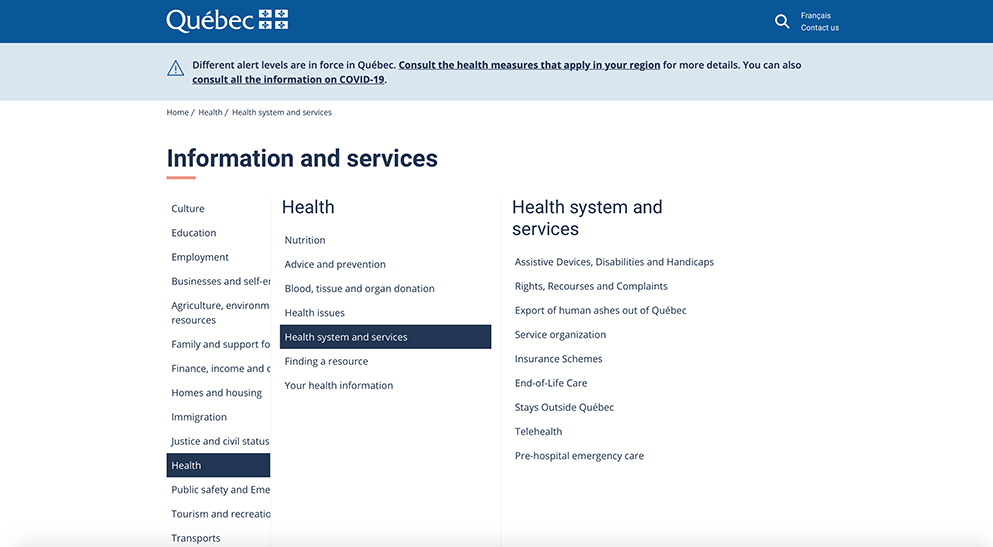This screenshot has height=547, width=993.
Task: Open Stays Outside Québec
Action: pyautogui.click(x=564, y=407)
